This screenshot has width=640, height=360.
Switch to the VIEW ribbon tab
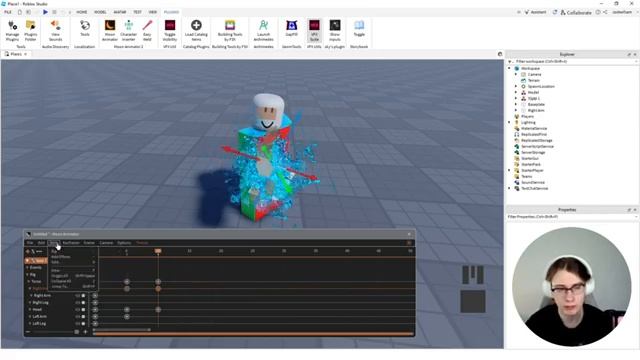pos(153,12)
